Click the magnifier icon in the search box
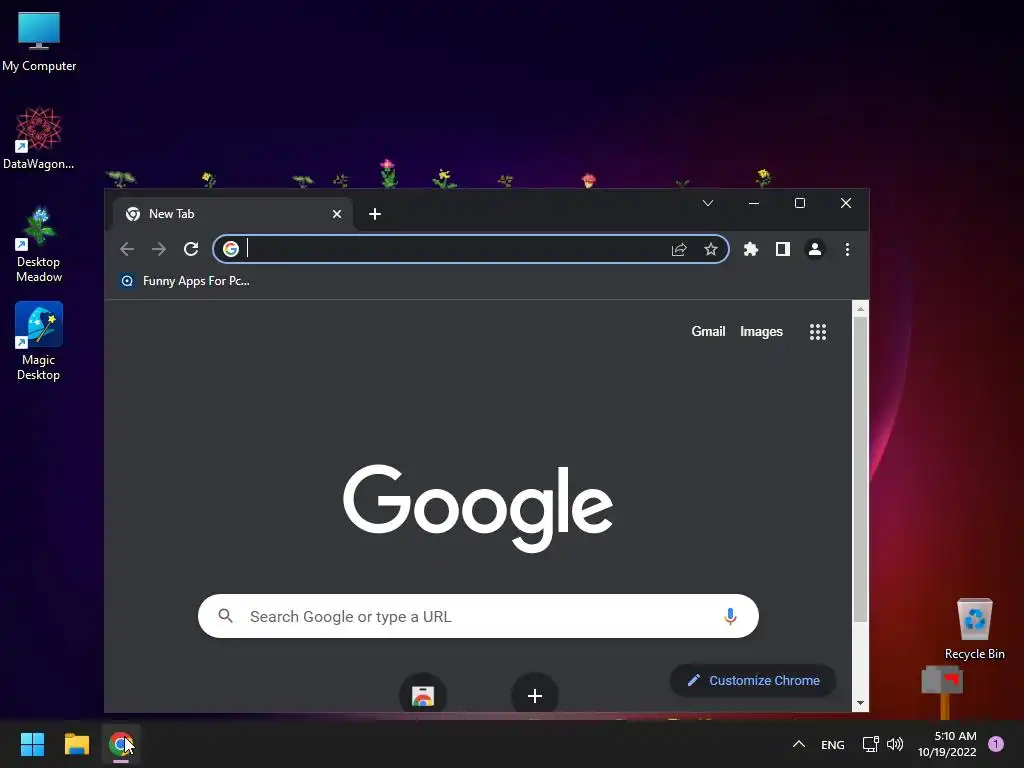The image size is (1024, 768). pyautogui.click(x=225, y=616)
